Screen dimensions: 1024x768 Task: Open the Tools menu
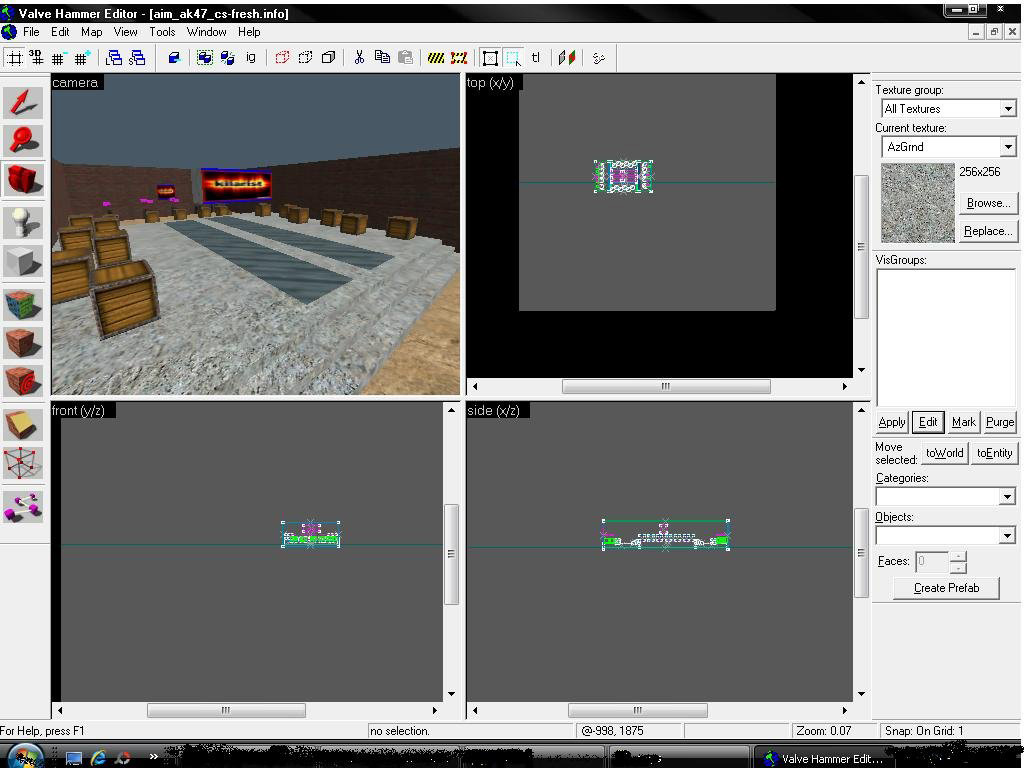(162, 31)
